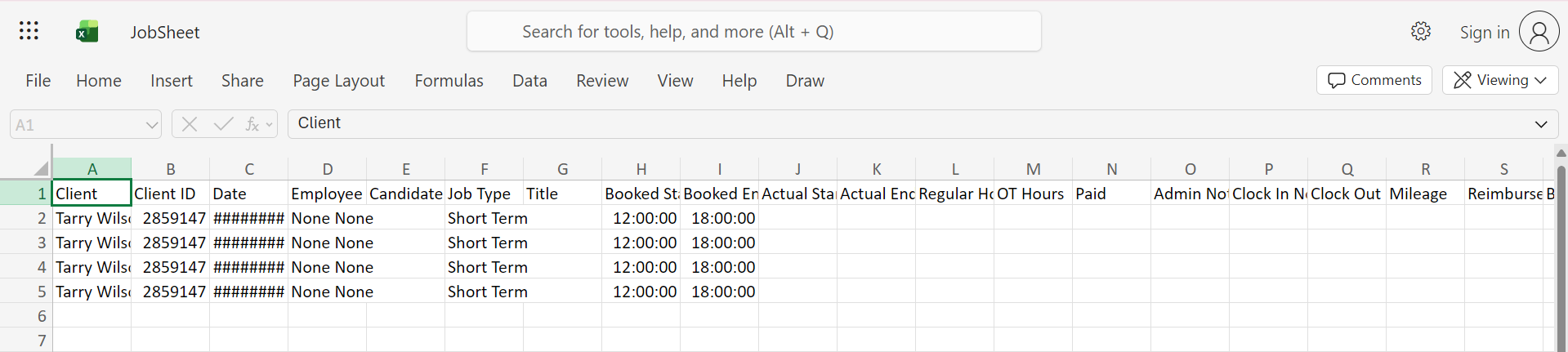Open the settings gear icon
Image resolution: width=1568 pixels, height=352 pixels.
(1421, 32)
